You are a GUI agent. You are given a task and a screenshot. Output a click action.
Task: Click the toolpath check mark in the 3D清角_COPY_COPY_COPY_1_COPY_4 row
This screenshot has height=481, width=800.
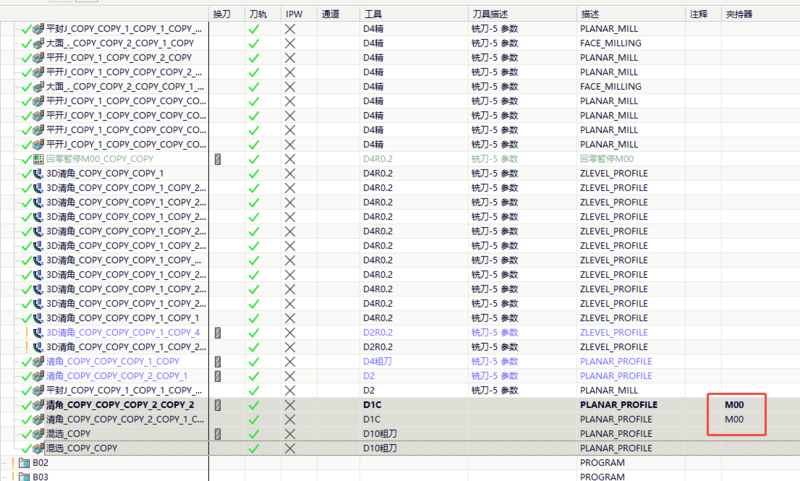coord(254,333)
